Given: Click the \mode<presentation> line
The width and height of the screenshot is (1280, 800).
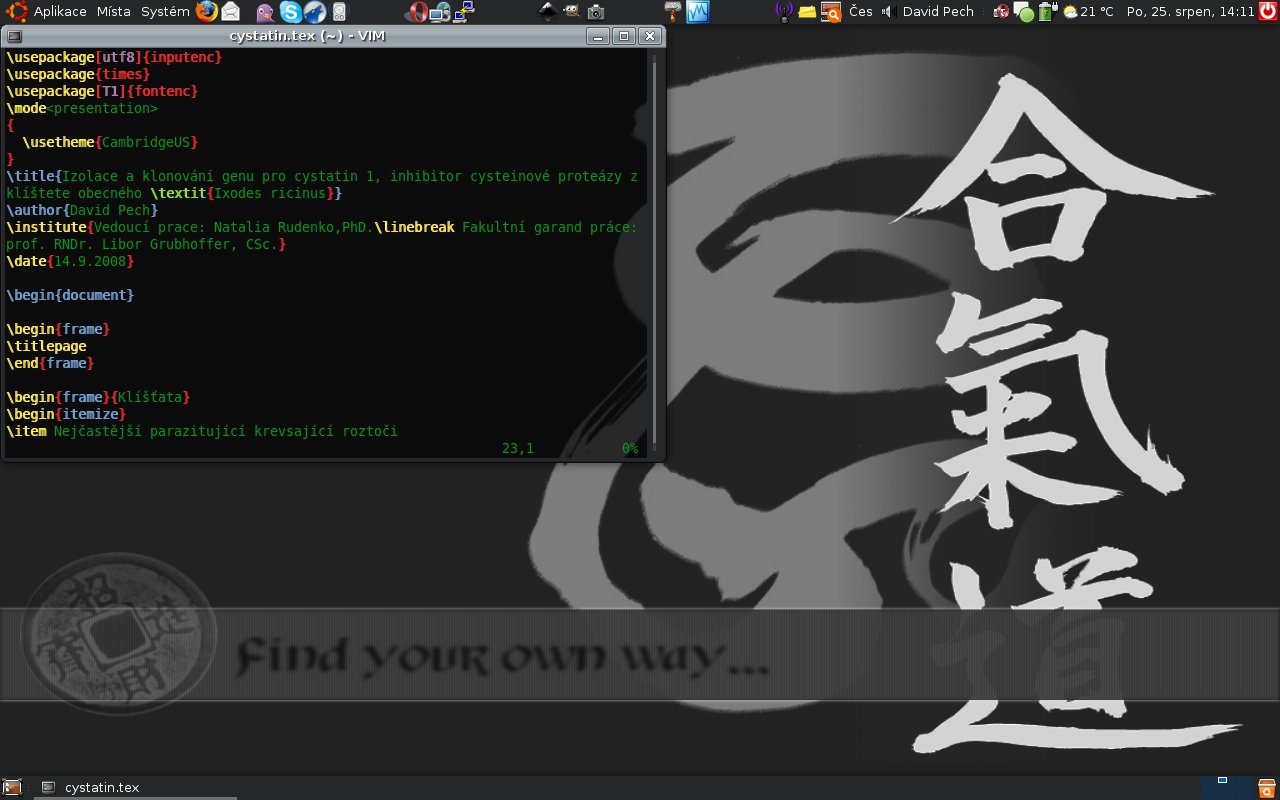Looking at the screenshot, I should pos(82,108).
